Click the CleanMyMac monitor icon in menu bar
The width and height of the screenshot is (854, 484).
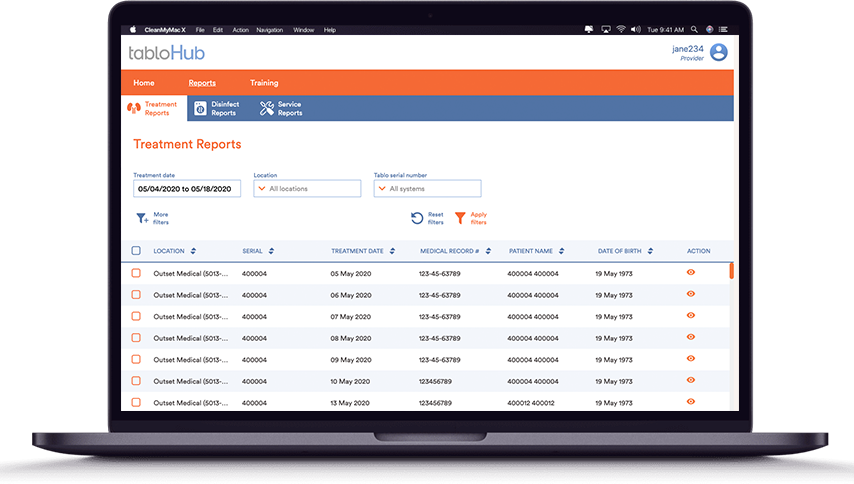(x=589, y=29)
